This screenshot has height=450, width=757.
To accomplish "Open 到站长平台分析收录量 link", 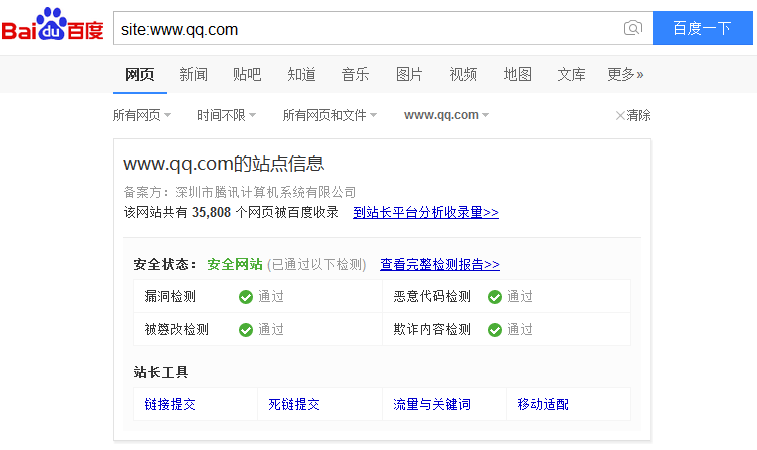I will (x=426, y=212).
